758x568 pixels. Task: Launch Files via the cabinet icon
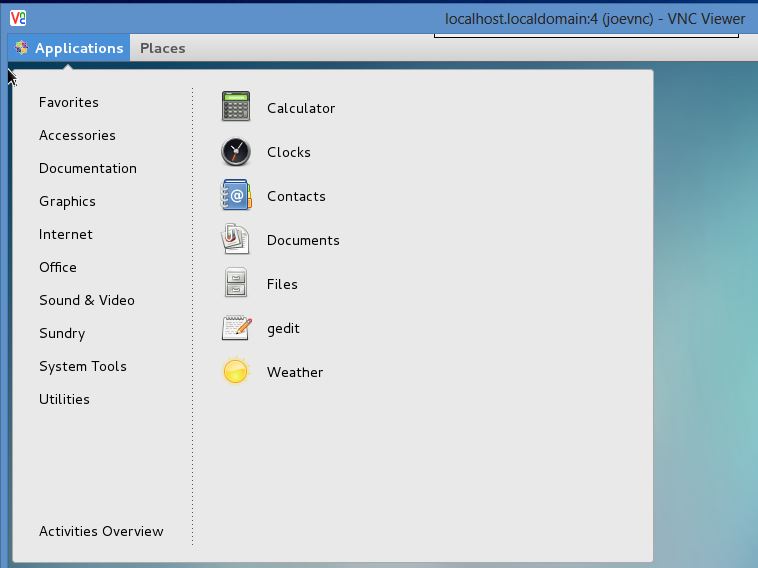point(236,282)
